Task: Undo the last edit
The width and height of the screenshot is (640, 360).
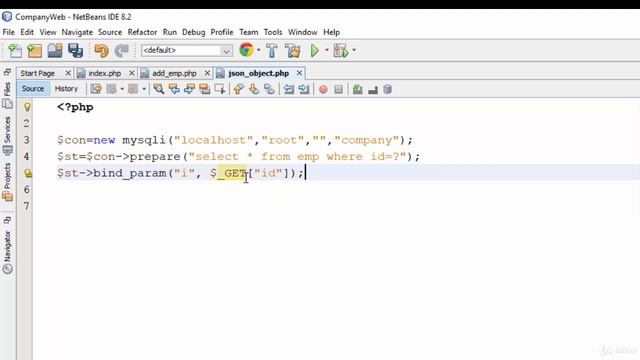Action: click(101, 51)
